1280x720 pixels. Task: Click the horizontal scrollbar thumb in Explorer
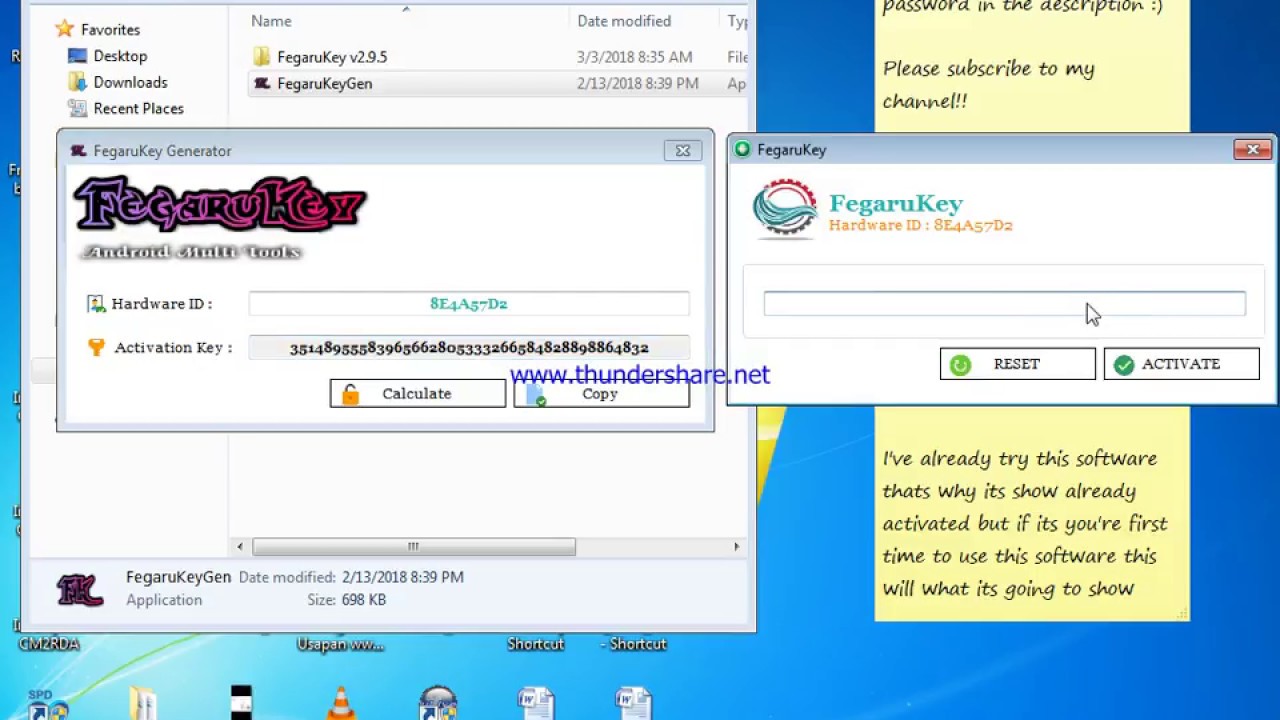pyautogui.click(x=414, y=546)
